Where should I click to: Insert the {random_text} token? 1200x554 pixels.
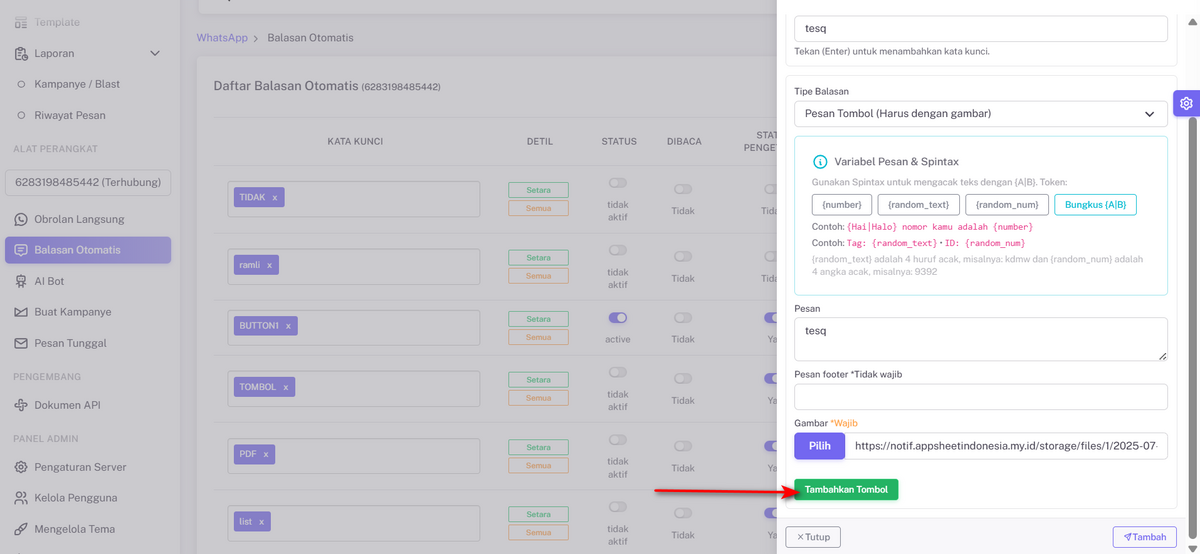918,205
